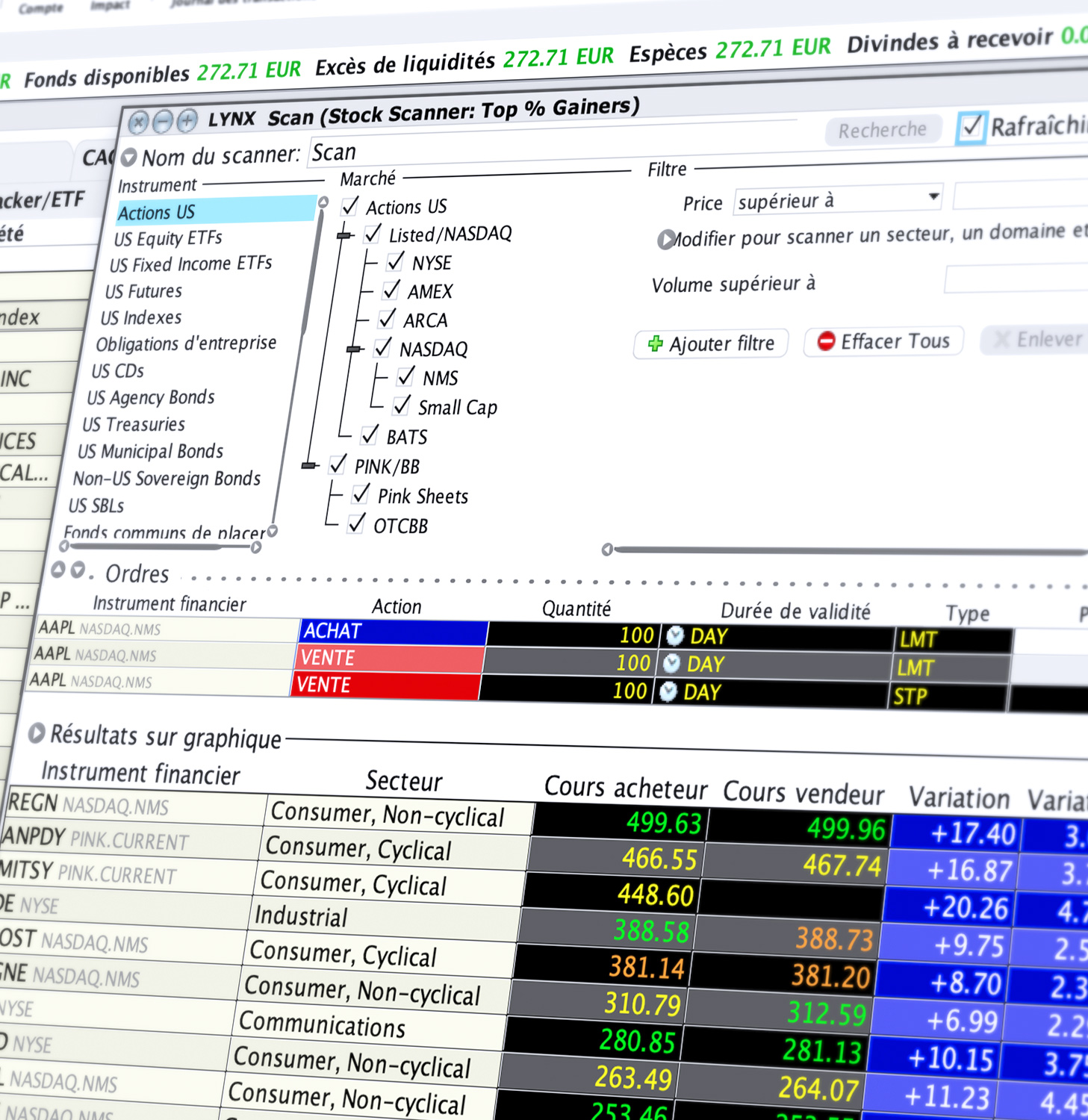Click the clock icon in the ACHAT order row
This screenshot has width=1088, height=1120.
(x=675, y=635)
